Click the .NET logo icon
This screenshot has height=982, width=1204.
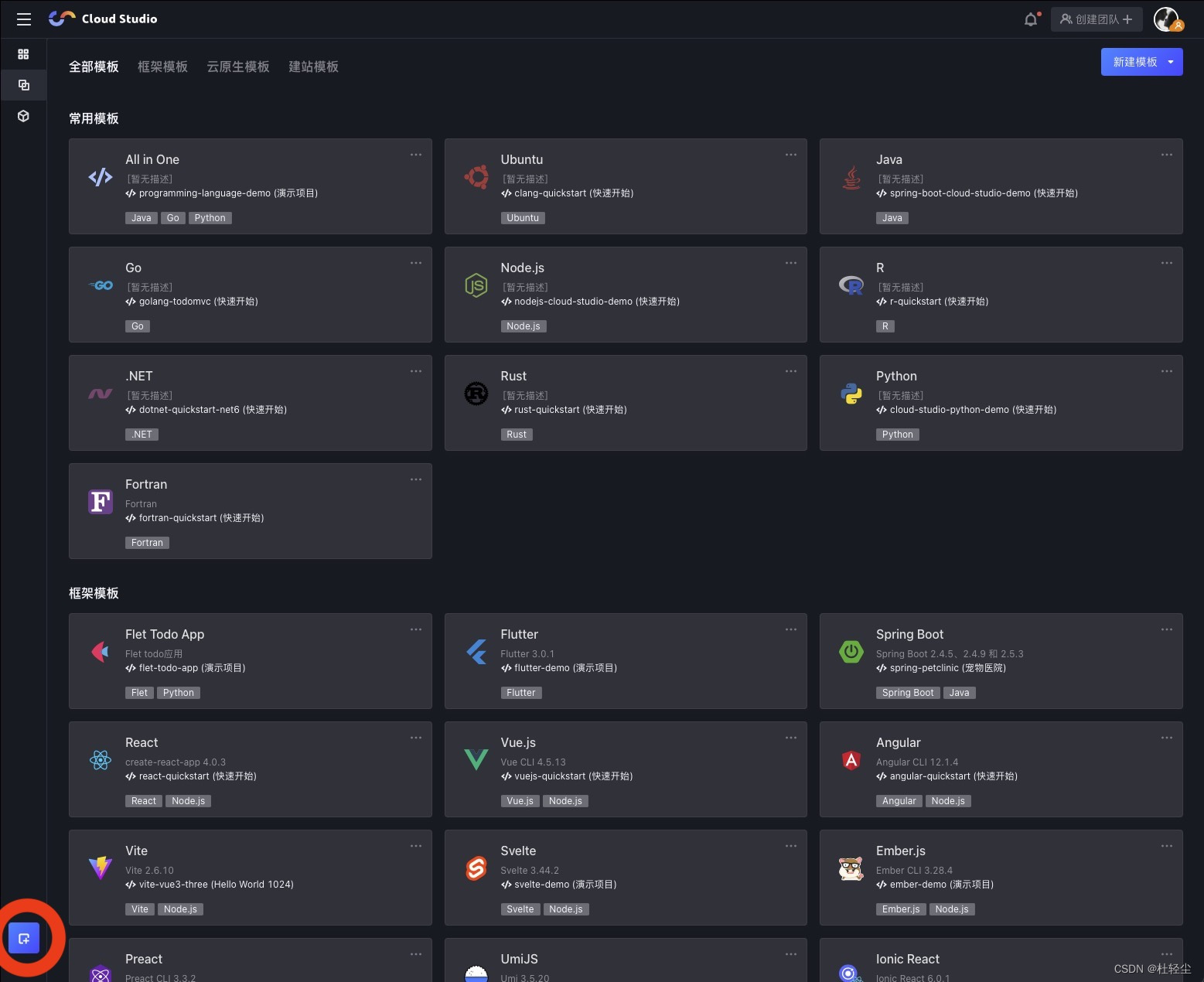click(101, 394)
